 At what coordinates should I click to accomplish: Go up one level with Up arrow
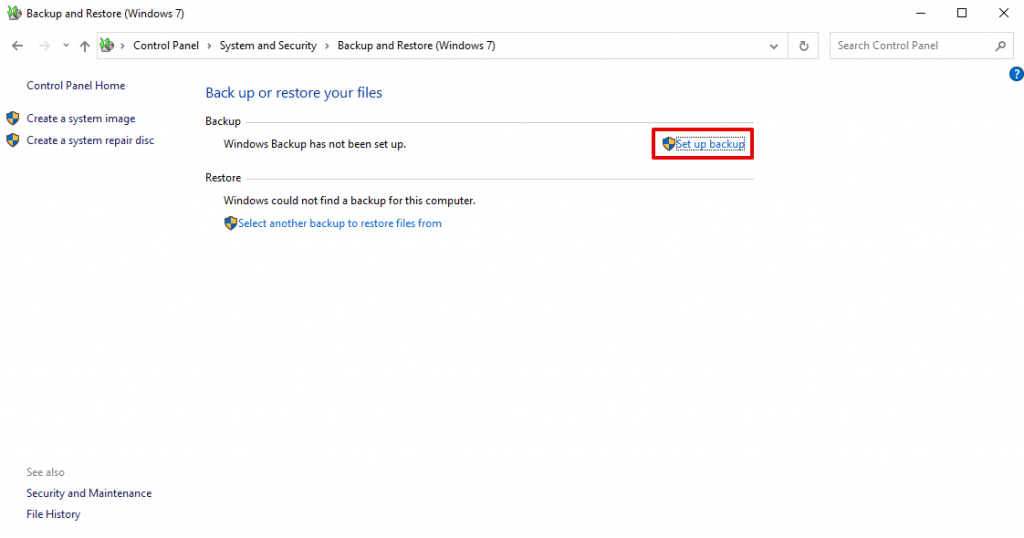tap(84, 46)
